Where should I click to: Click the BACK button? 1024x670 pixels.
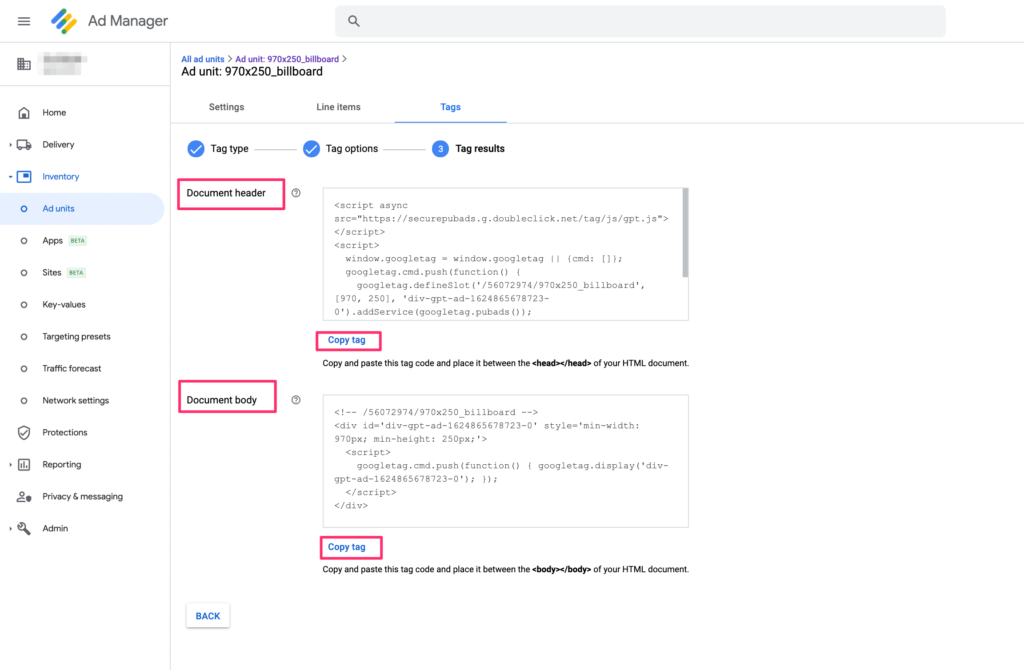pos(207,615)
